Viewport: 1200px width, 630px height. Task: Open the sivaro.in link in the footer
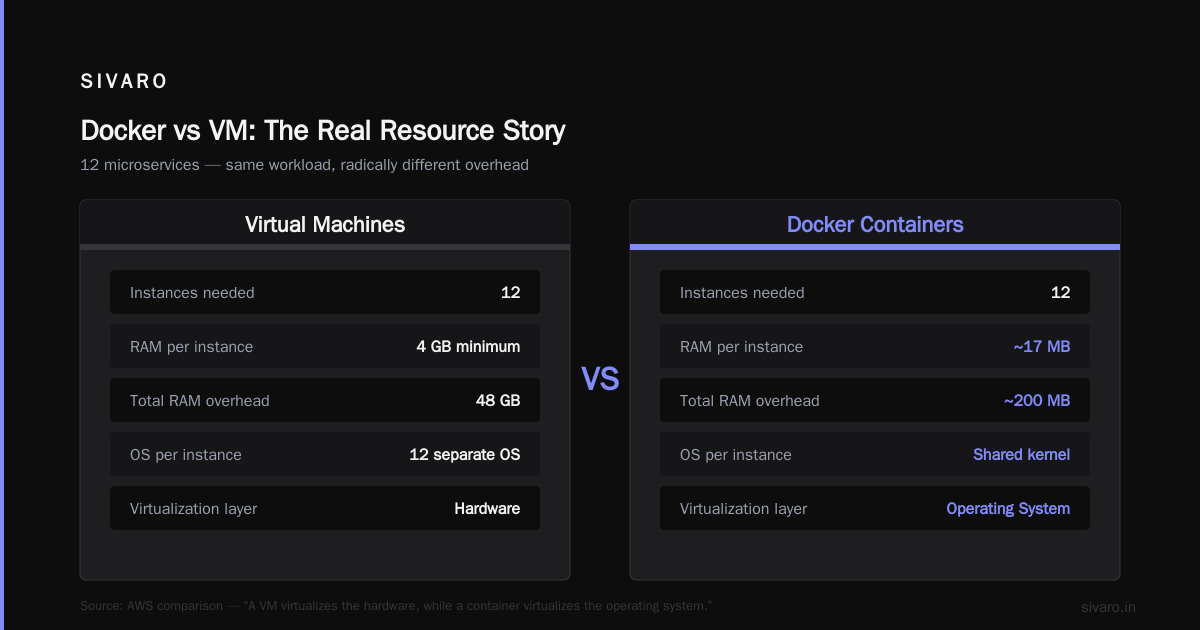click(x=1108, y=607)
